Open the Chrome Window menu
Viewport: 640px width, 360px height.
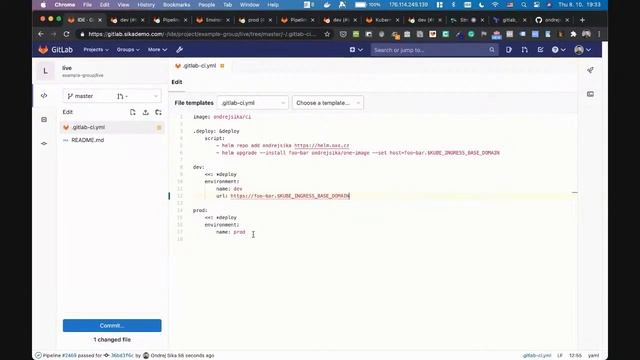coord(249,5)
